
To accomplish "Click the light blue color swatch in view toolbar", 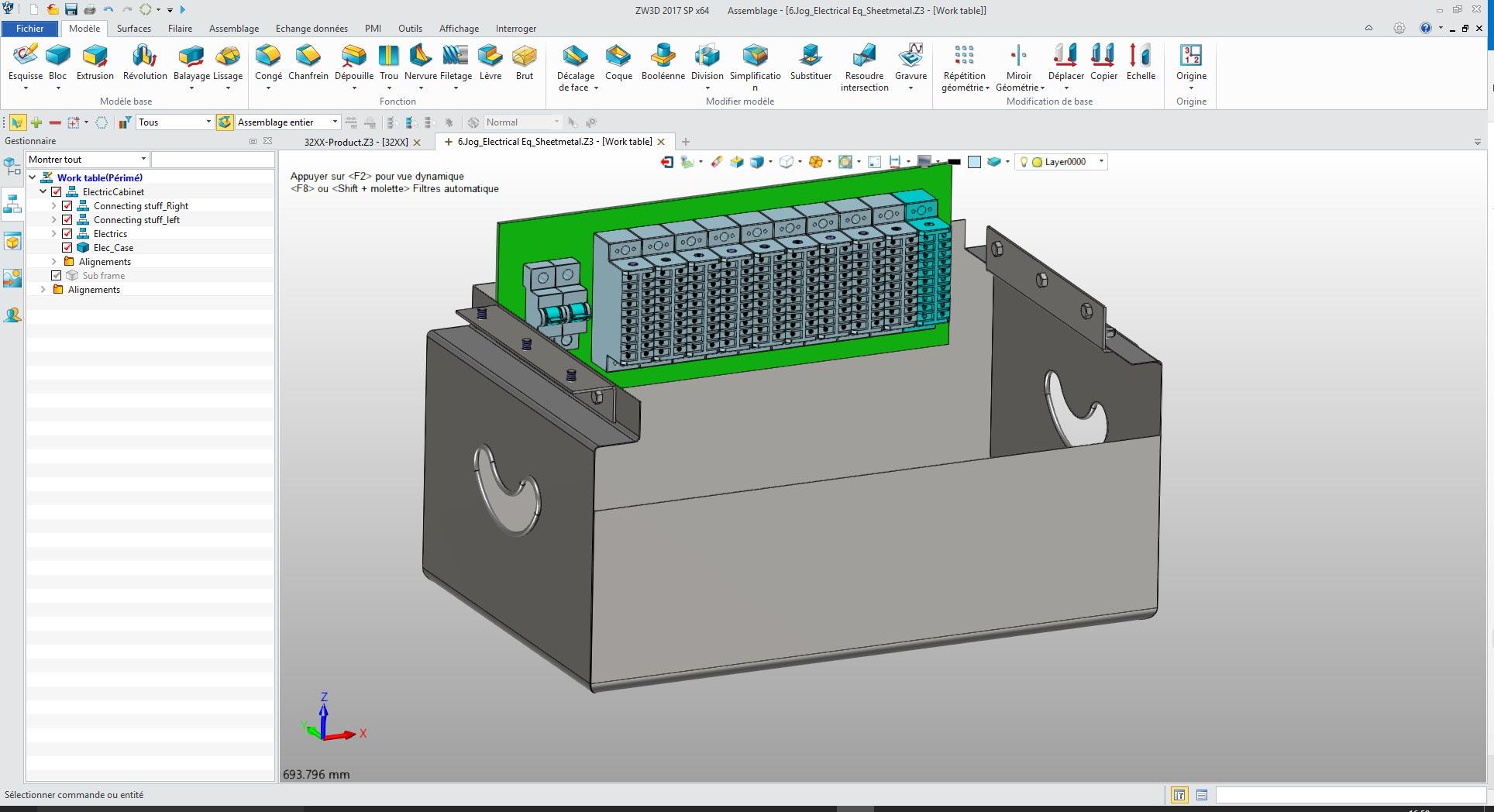I will pos(974,162).
